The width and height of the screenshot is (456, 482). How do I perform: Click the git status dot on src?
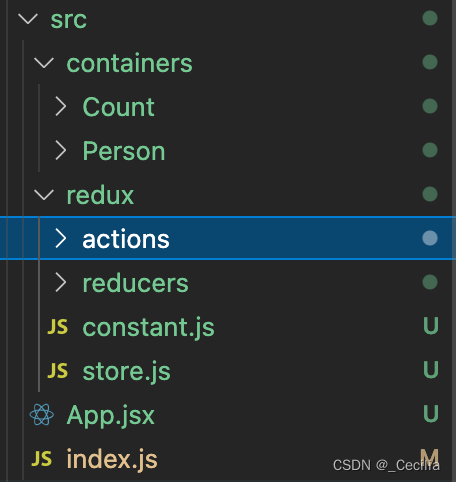pos(430,18)
